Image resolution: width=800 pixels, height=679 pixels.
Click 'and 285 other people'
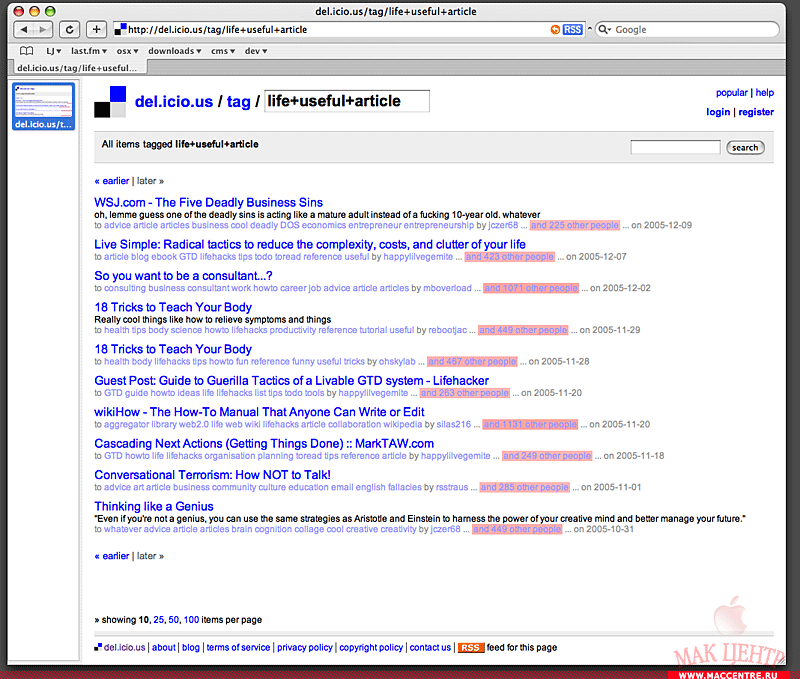point(524,487)
